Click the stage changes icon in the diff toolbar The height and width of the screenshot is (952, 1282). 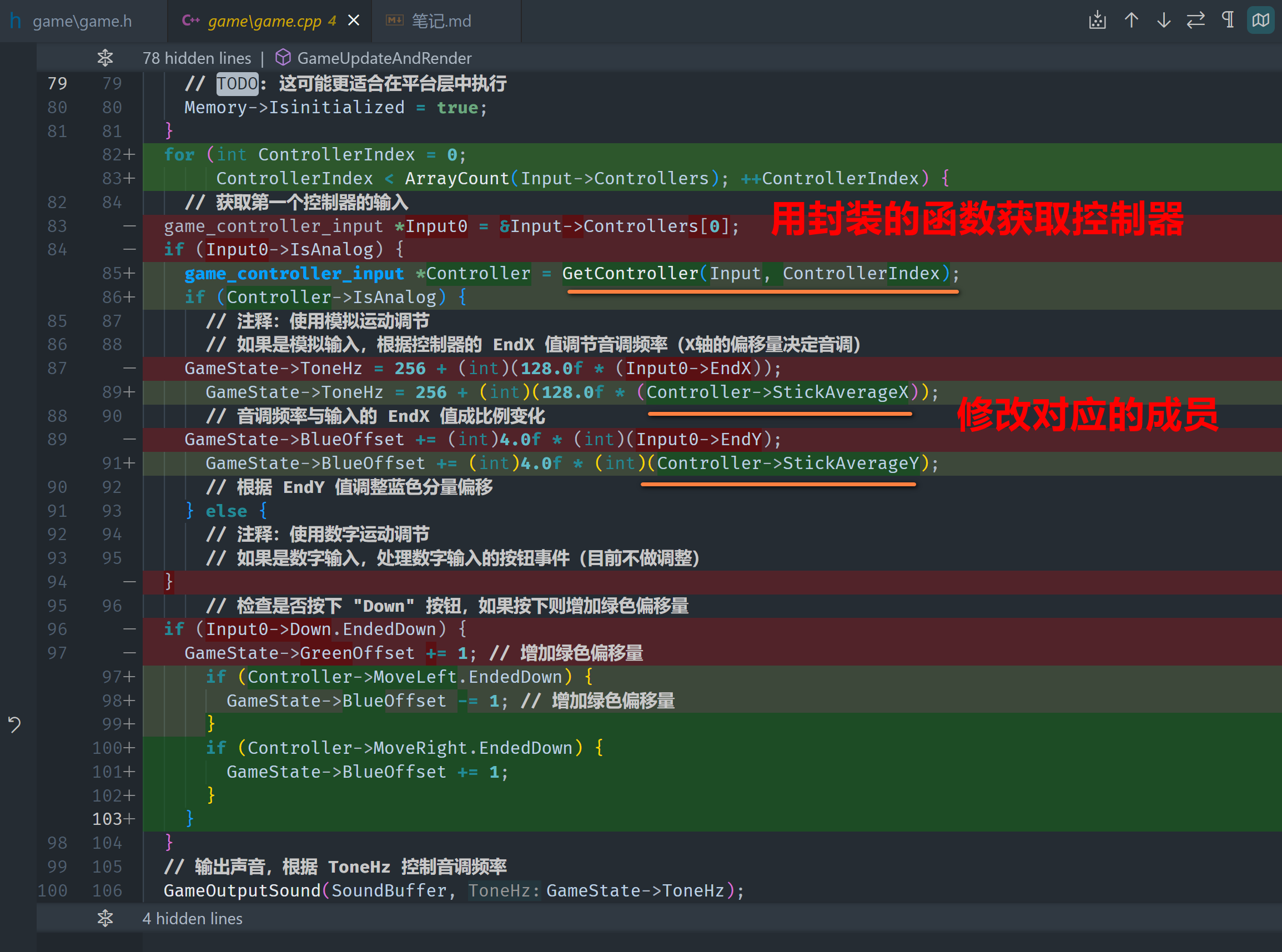tap(1098, 21)
